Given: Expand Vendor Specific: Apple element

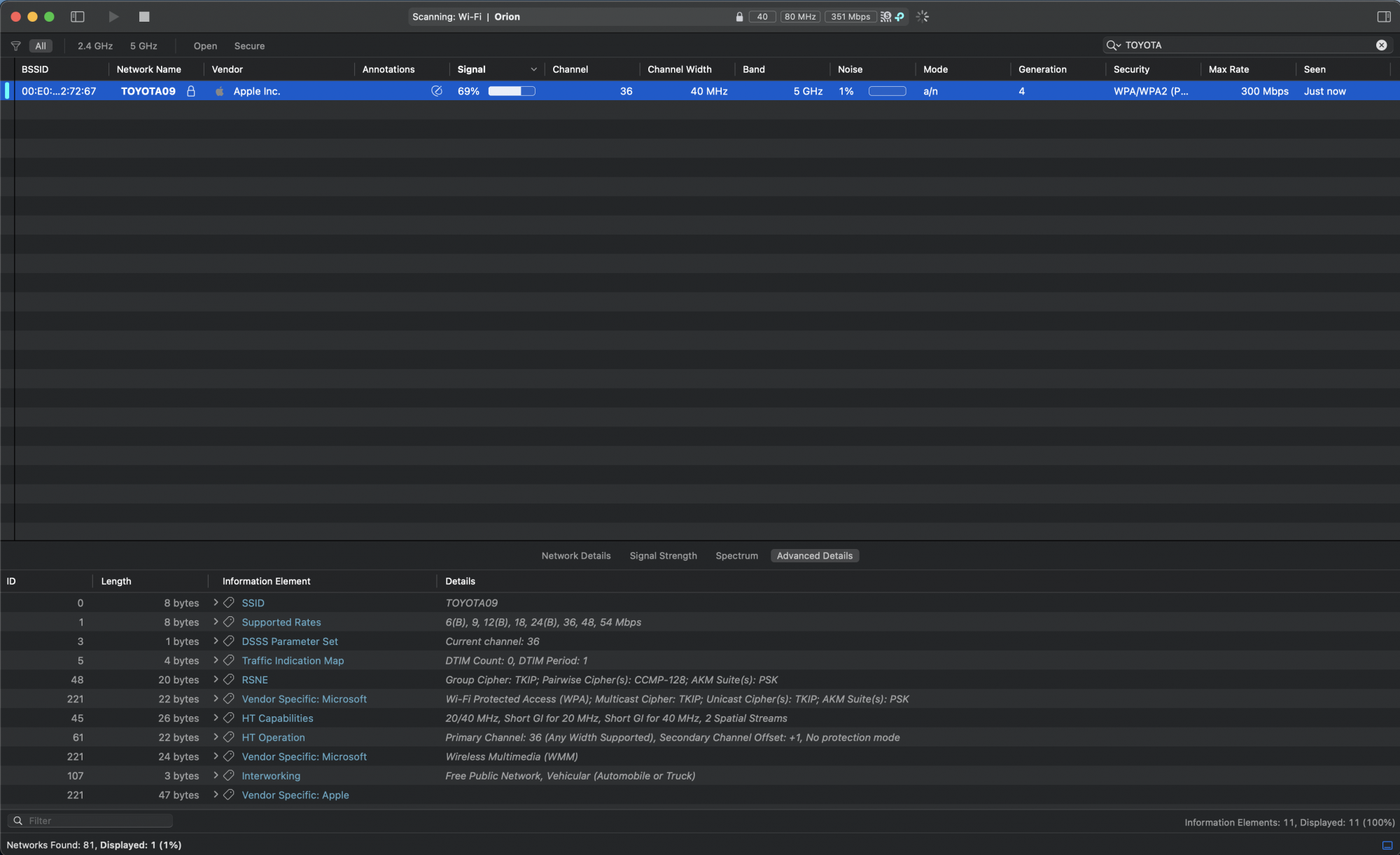Looking at the screenshot, I should [216, 795].
